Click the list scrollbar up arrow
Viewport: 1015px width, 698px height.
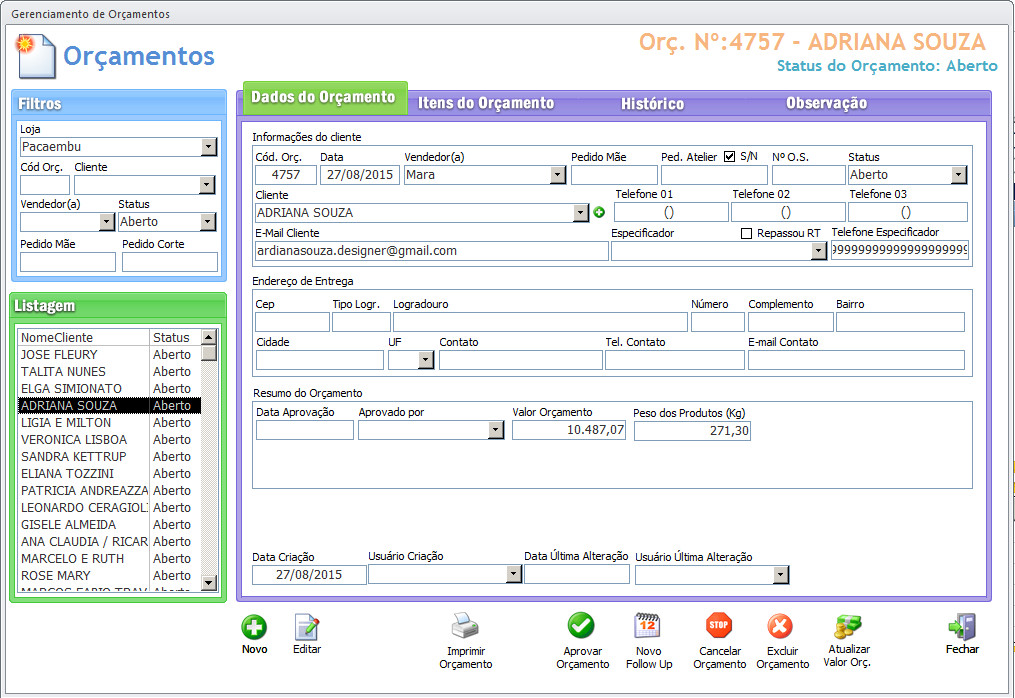click(208, 337)
